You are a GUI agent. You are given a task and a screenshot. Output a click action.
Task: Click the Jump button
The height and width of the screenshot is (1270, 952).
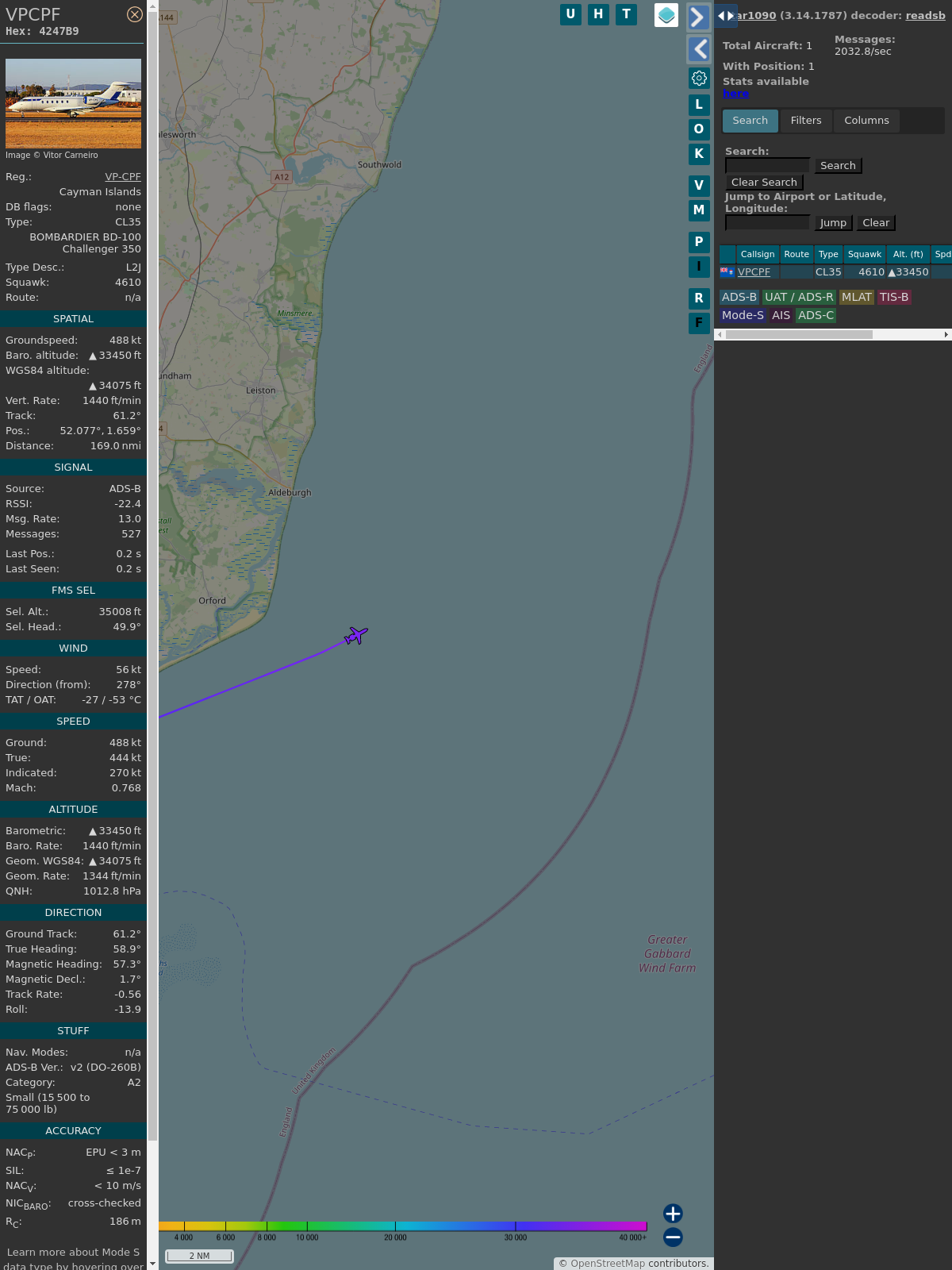(833, 223)
